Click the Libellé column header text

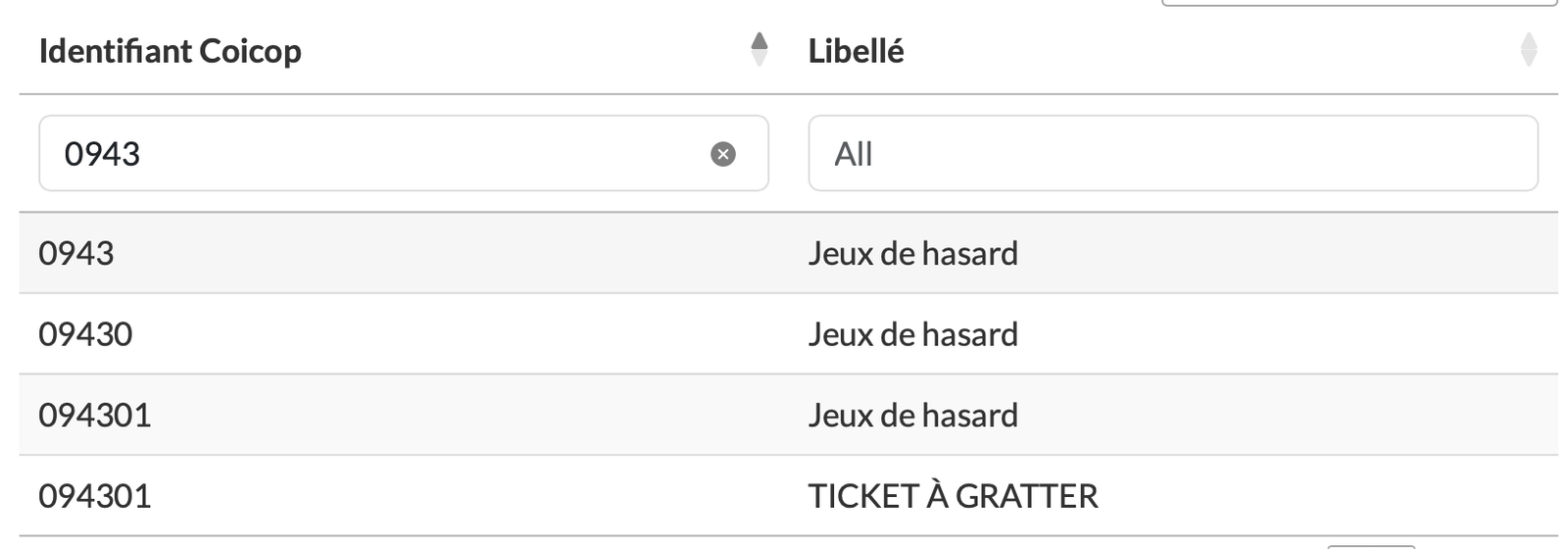[856, 51]
